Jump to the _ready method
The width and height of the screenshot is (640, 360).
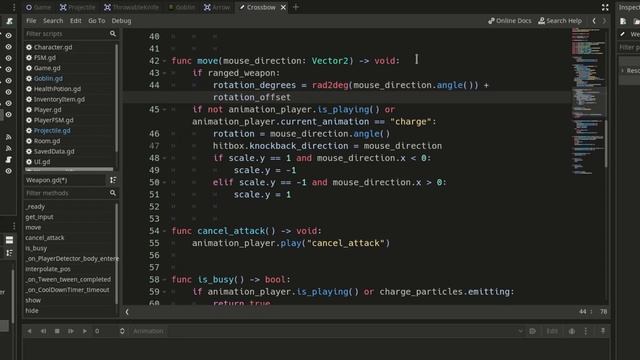[x=35, y=207]
